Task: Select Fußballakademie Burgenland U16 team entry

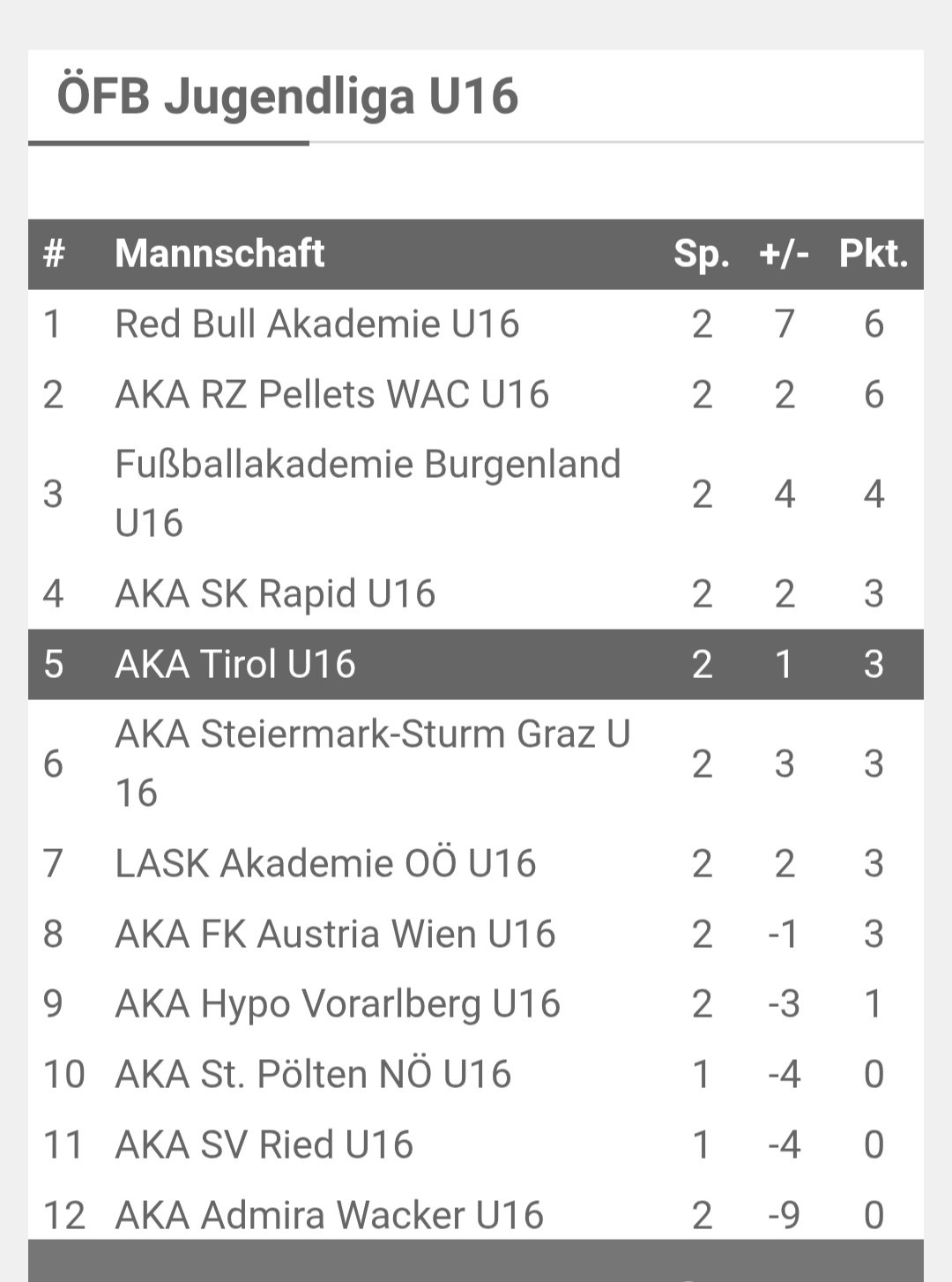Action: [x=368, y=494]
